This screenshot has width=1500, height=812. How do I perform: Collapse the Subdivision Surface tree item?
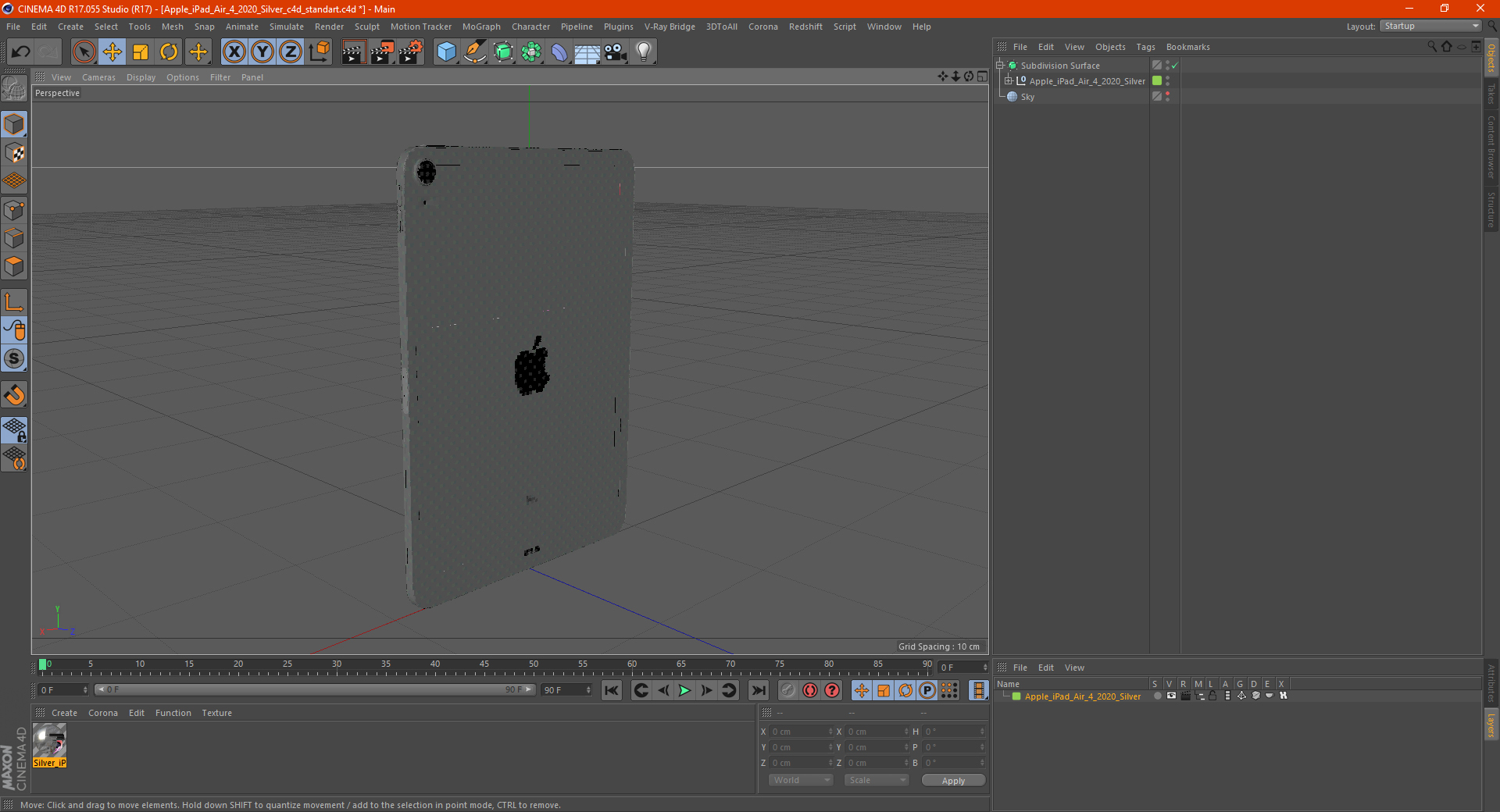[x=999, y=66]
